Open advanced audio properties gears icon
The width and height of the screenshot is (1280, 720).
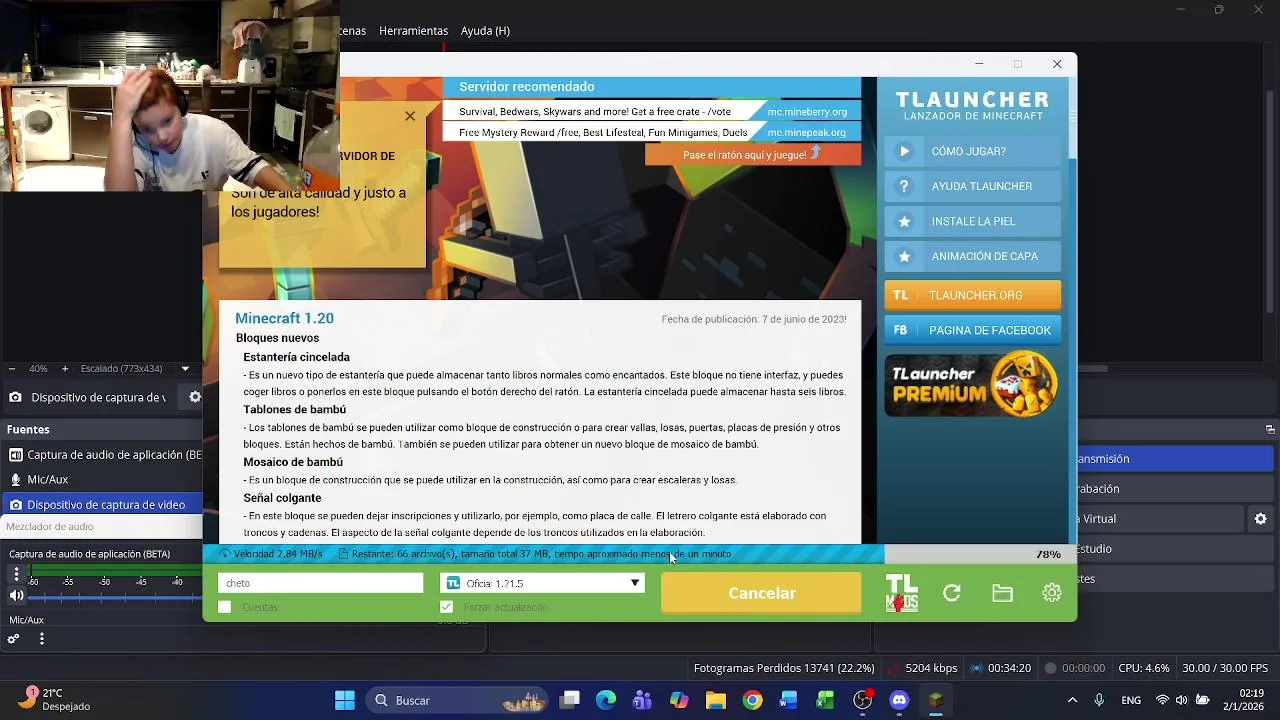(x=14, y=639)
